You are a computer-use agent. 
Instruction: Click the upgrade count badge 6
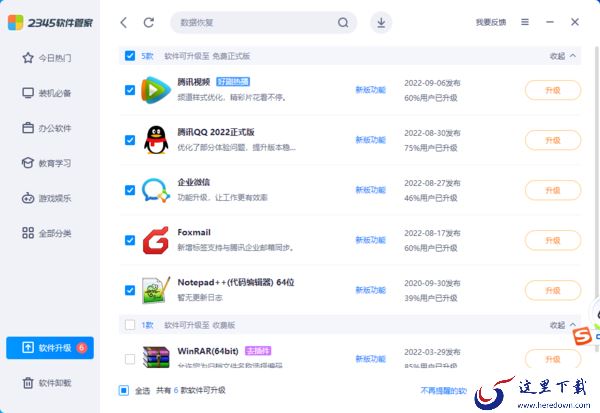[82, 348]
